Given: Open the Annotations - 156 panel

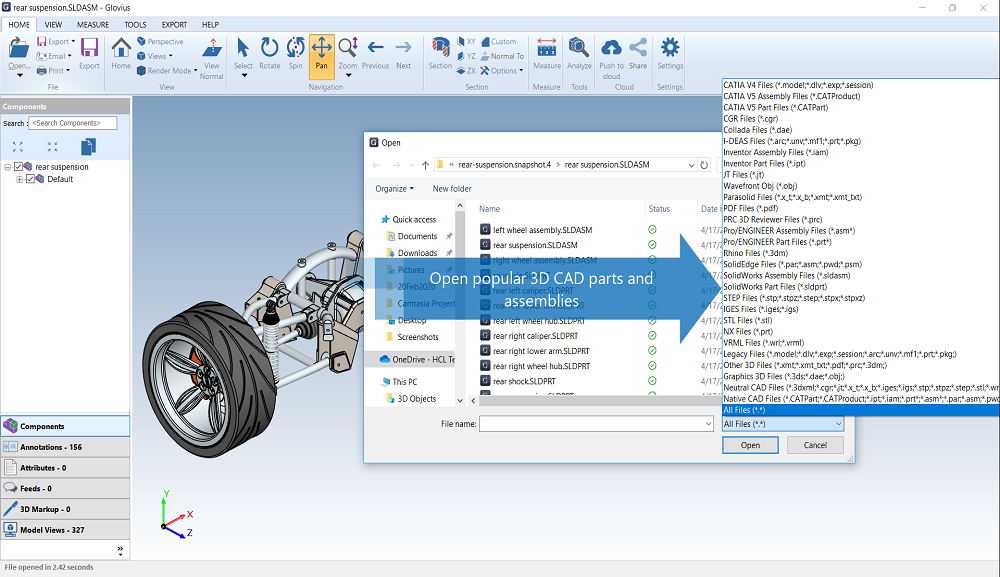Looking at the screenshot, I should click(x=65, y=447).
